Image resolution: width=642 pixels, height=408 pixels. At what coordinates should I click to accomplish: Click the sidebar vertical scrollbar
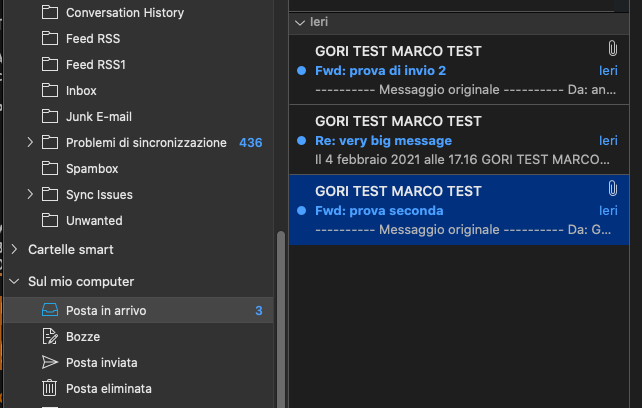point(280,320)
